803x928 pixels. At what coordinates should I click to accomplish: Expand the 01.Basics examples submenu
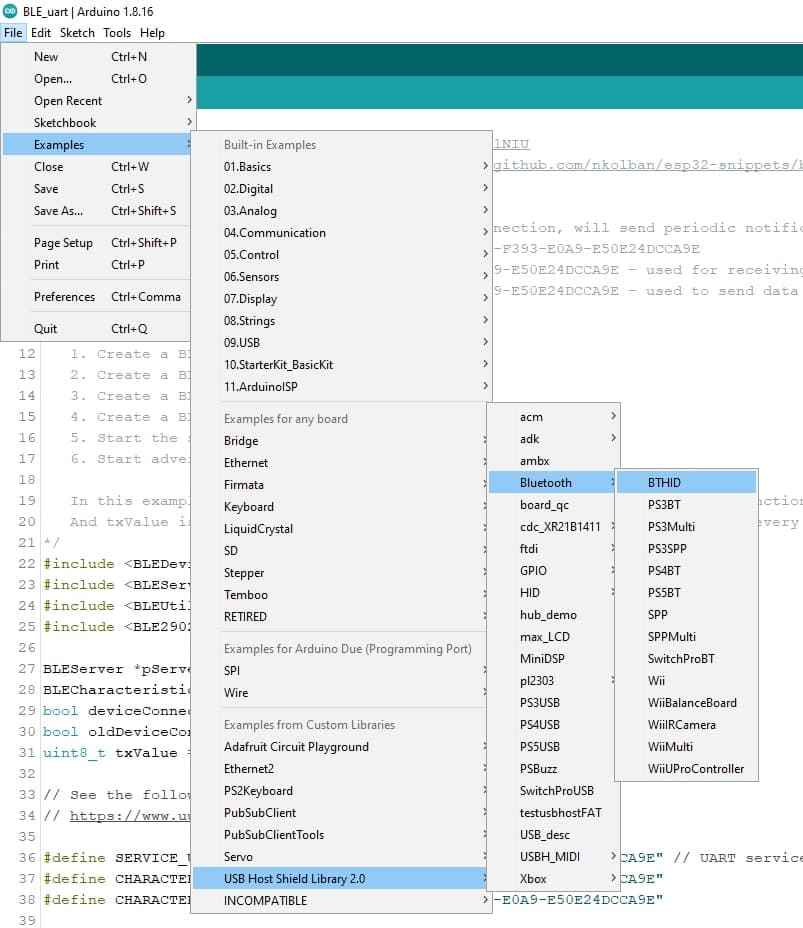pyautogui.click(x=247, y=167)
